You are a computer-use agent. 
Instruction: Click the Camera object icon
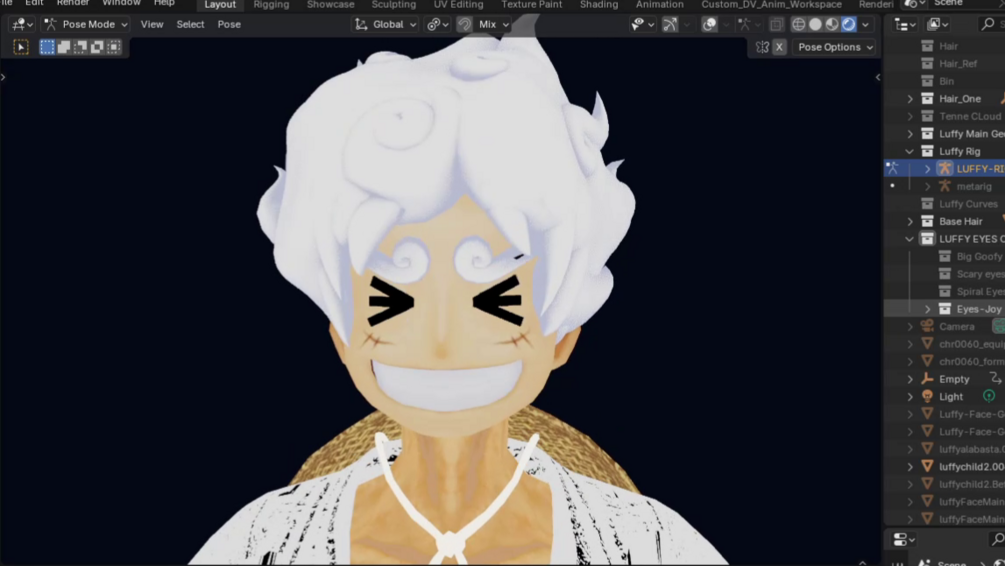[x=927, y=326]
